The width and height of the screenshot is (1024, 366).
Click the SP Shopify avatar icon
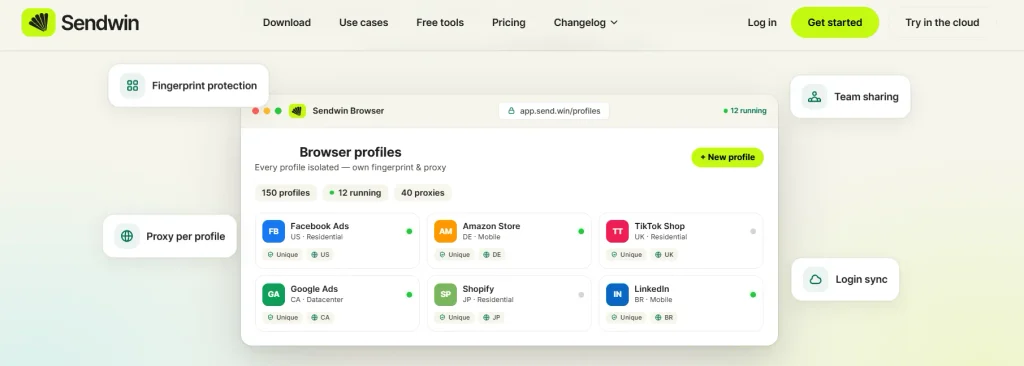[445, 294]
